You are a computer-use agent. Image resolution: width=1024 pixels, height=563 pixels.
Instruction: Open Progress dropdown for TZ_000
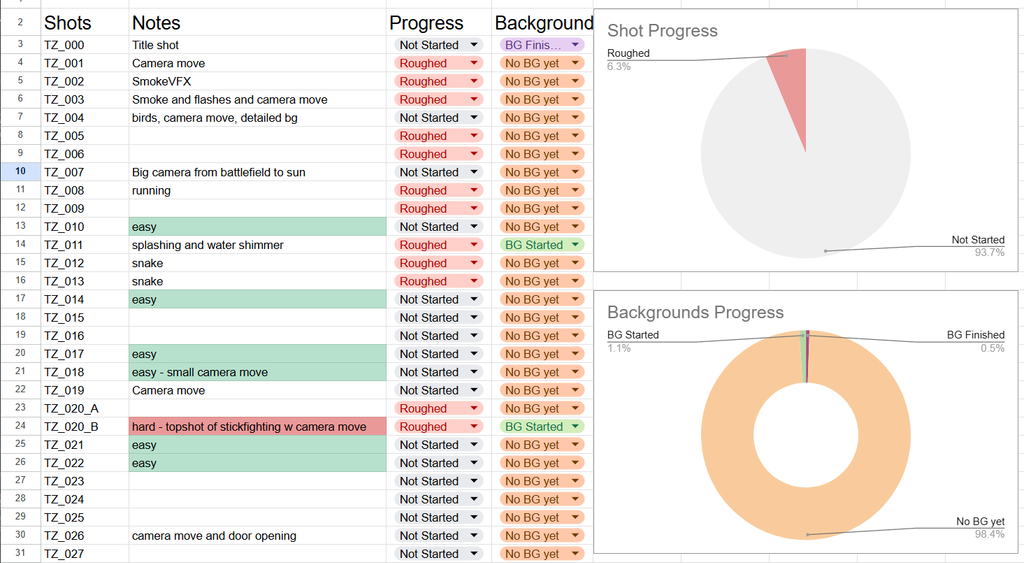438,45
